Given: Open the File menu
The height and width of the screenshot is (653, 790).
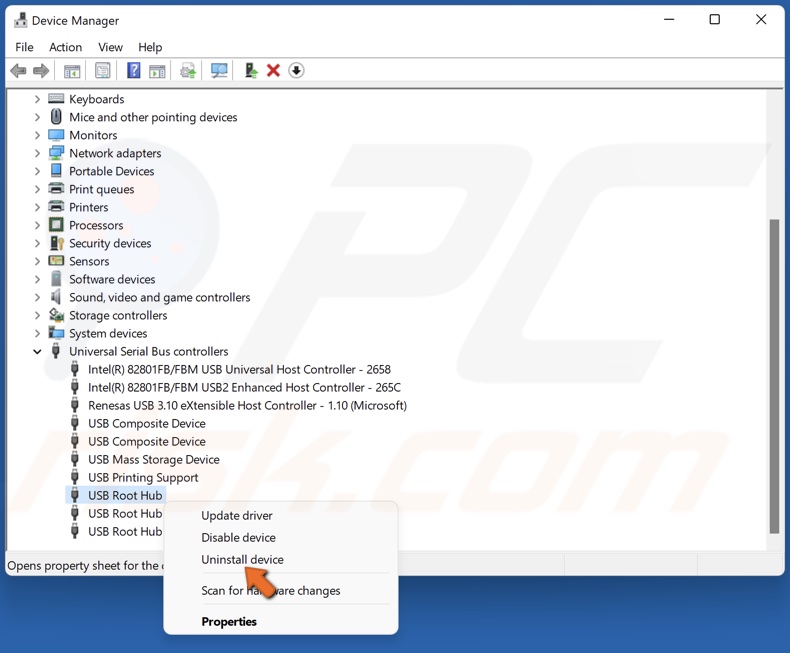Looking at the screenshot, I should [24, 47].
